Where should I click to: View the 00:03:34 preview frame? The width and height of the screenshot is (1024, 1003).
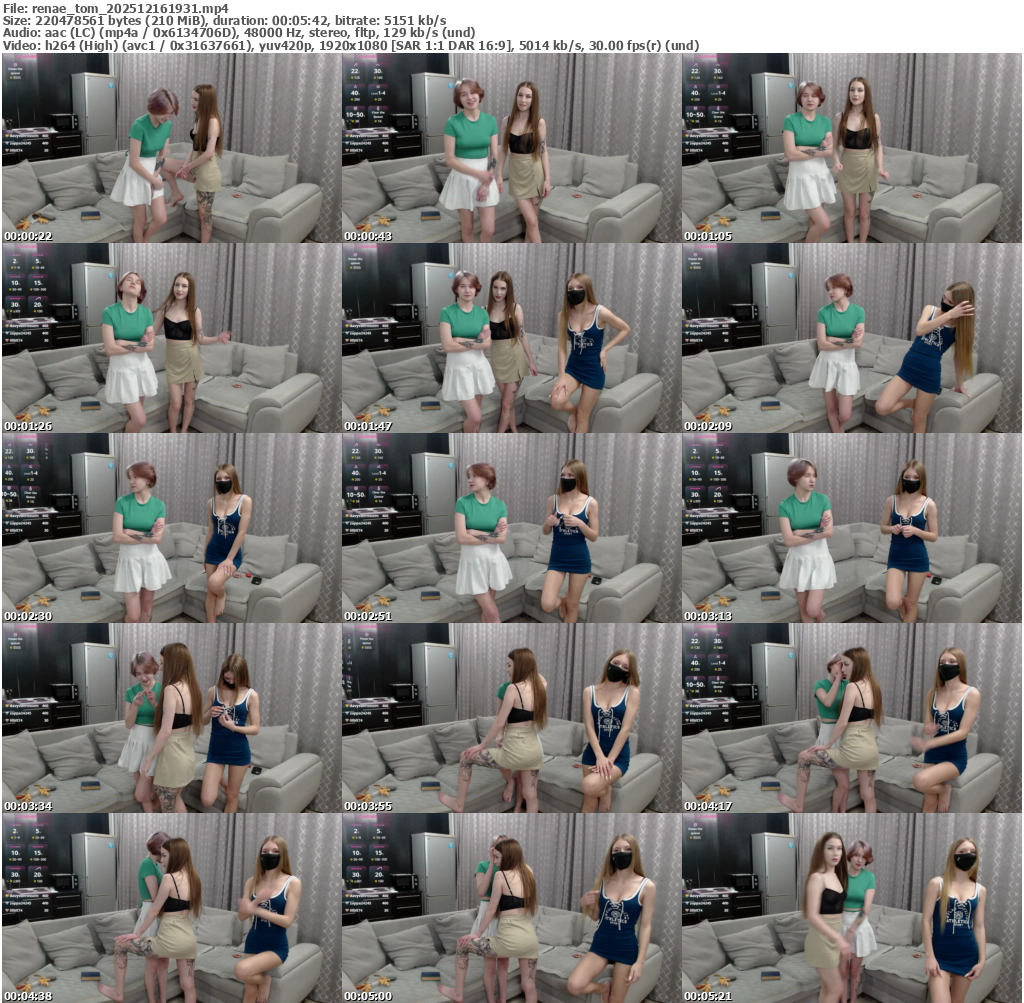coord(171,718)
